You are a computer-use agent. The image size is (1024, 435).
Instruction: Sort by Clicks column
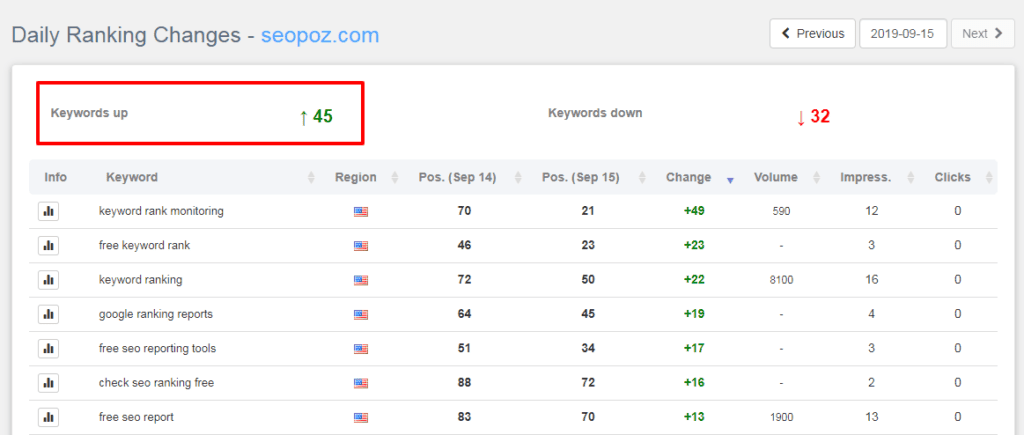(x=960, y=177)
